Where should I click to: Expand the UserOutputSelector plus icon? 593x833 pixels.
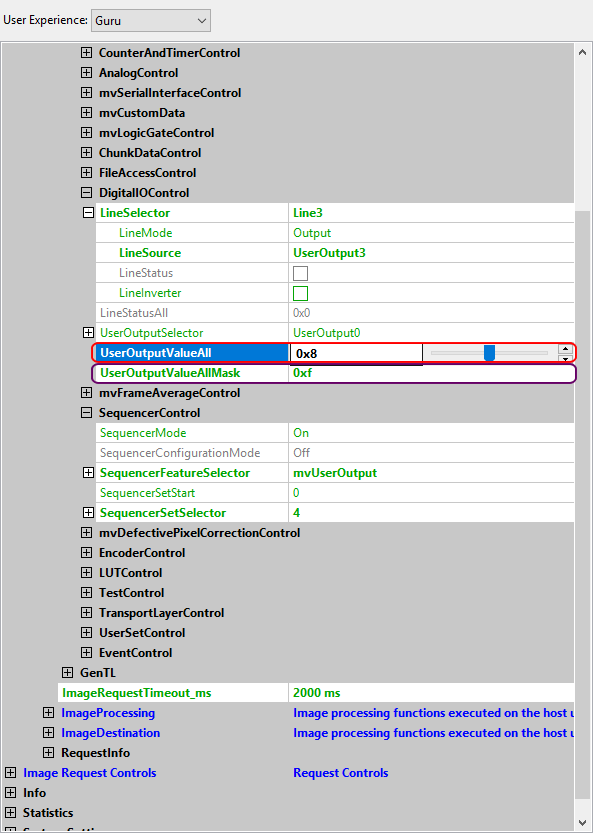point(88,333)
